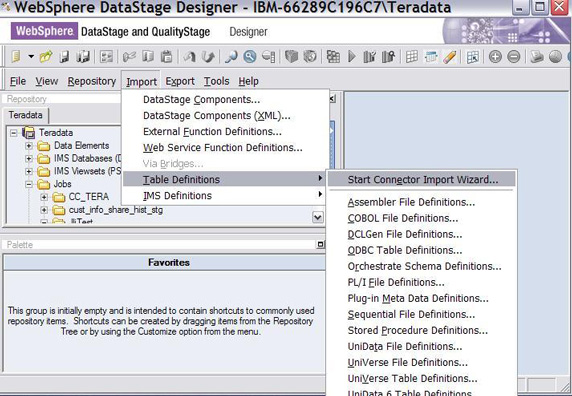Select Assembler File Definitions...
This screenshot has height=396, width=572.
click(x=422, y=202)
